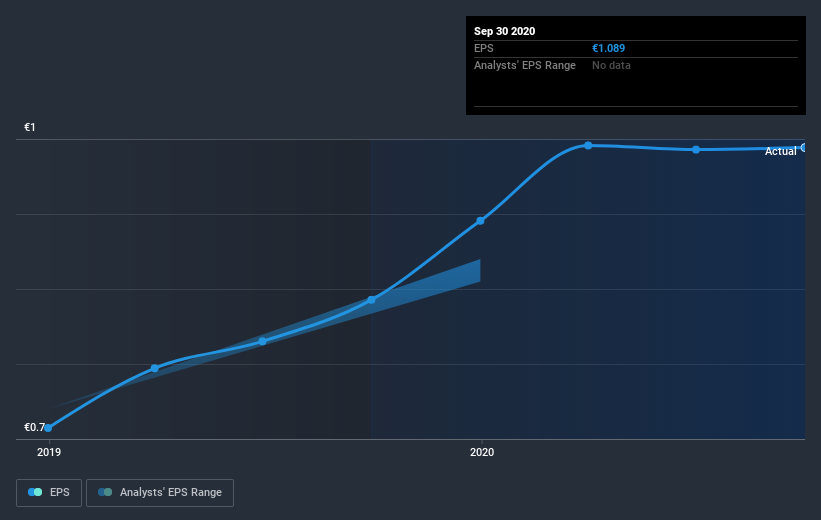The image size is (821, 520).
Task: Click the 2019 x-axis label
Action: click(x=49, y=452)
